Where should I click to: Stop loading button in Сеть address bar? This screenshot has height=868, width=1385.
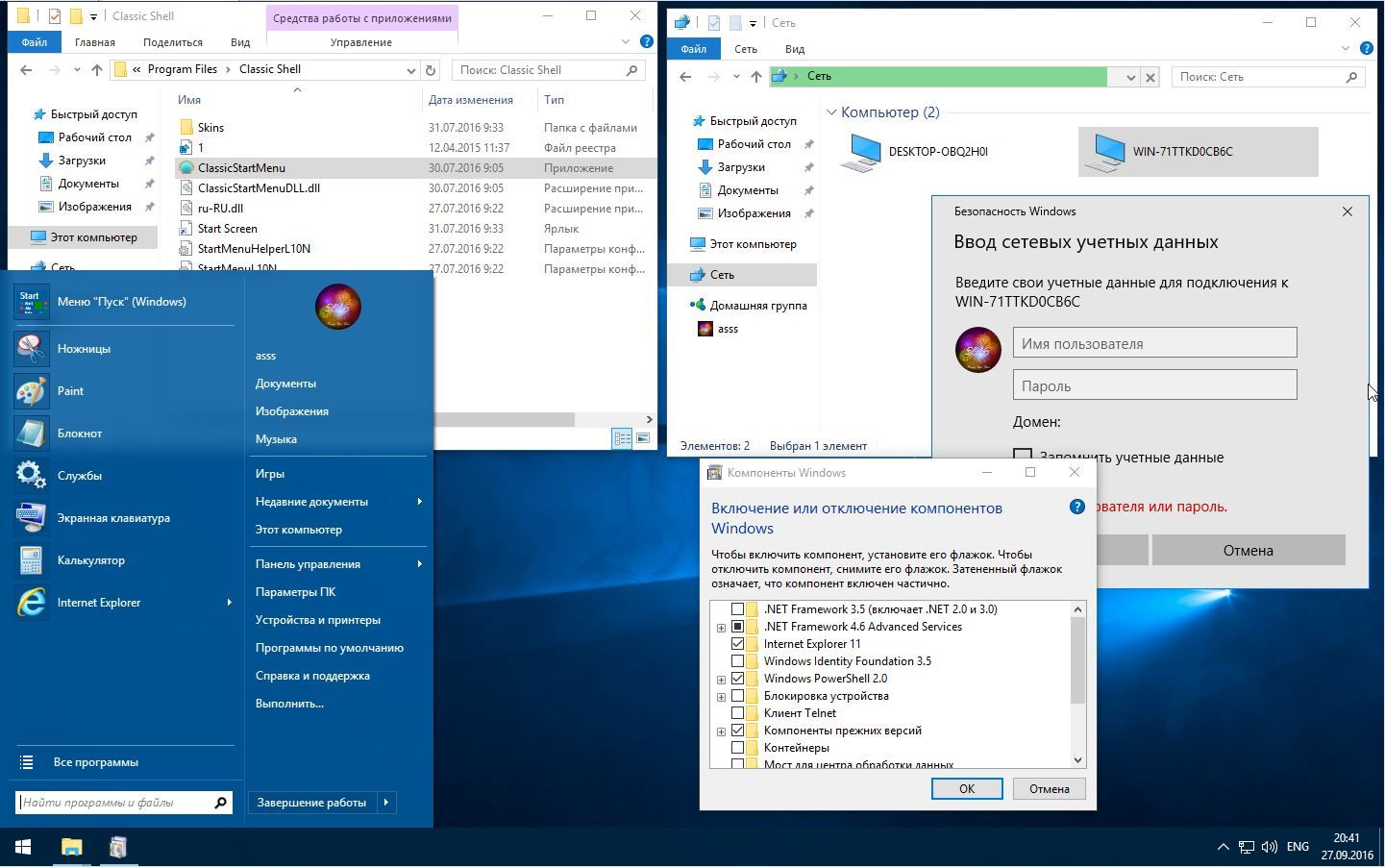(x=1150, y=77)
